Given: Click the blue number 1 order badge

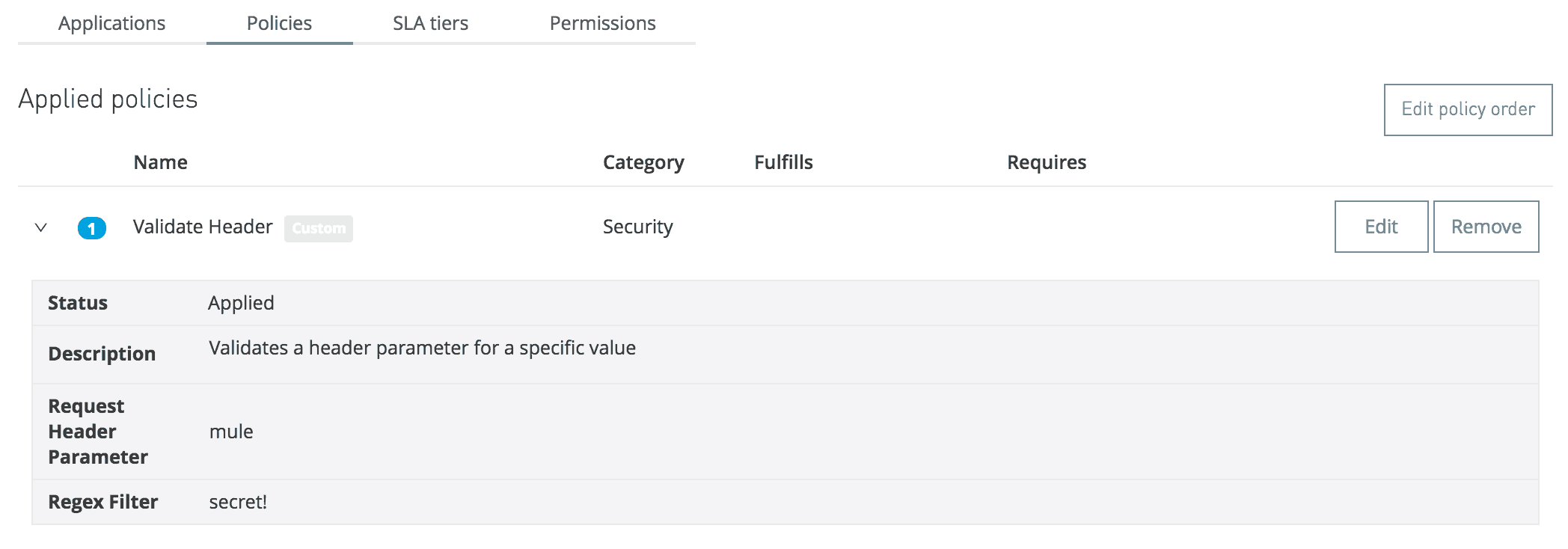Looking at the screenshot, I should tap(92, 228).
